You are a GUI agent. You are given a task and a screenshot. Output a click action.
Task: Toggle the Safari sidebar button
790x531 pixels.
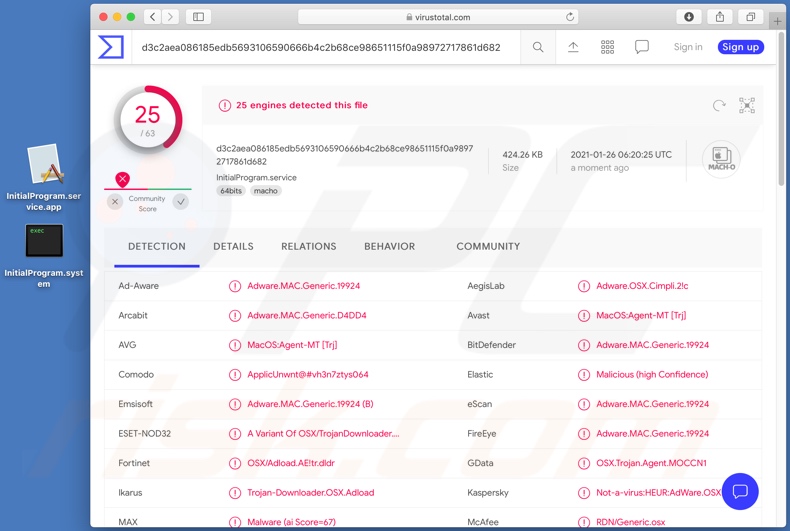coord(198,17)
